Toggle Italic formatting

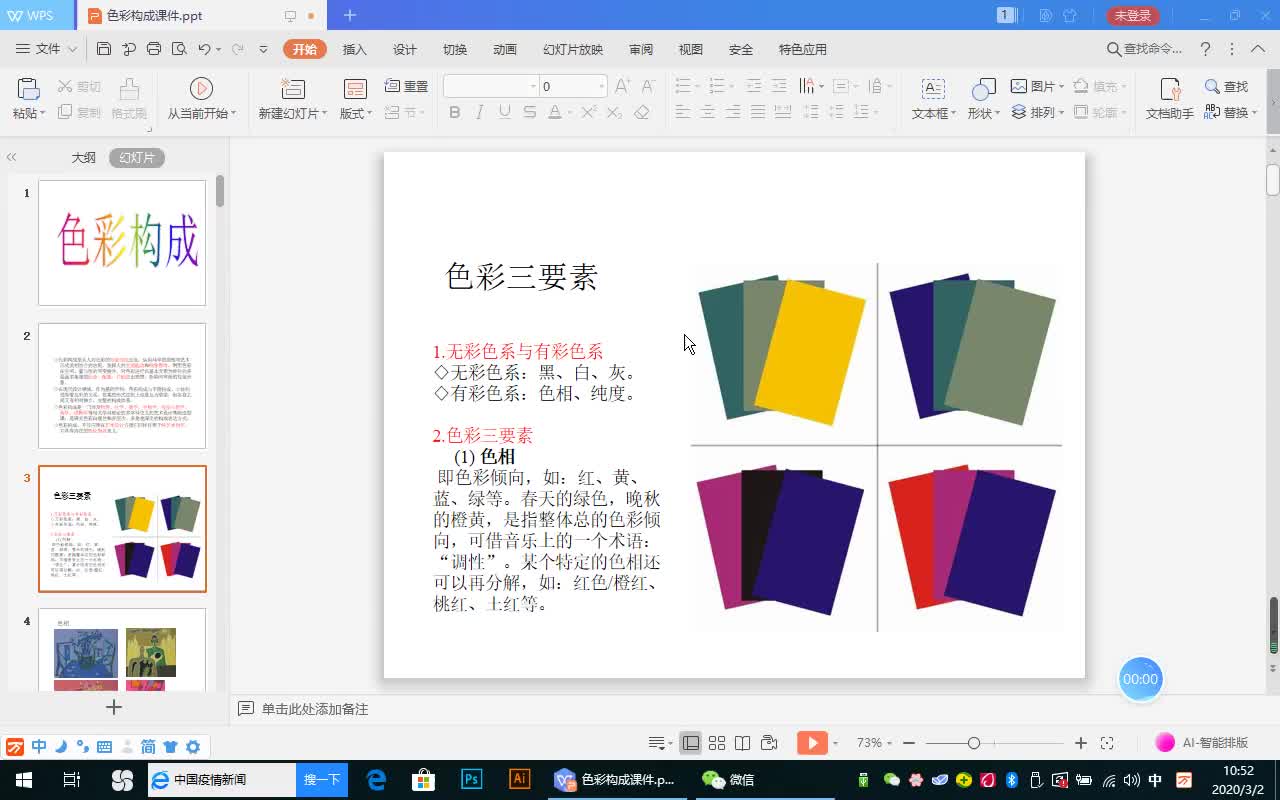pyautogui.click(x=480, y=112)
